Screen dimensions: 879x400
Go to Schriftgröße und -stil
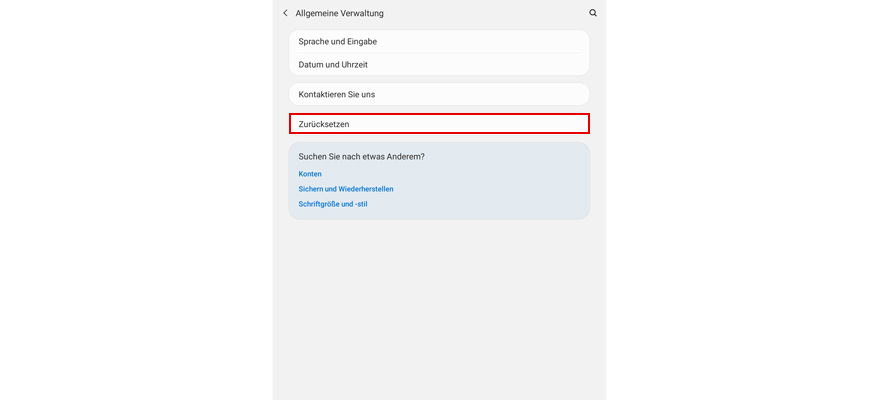coord(333,204)
